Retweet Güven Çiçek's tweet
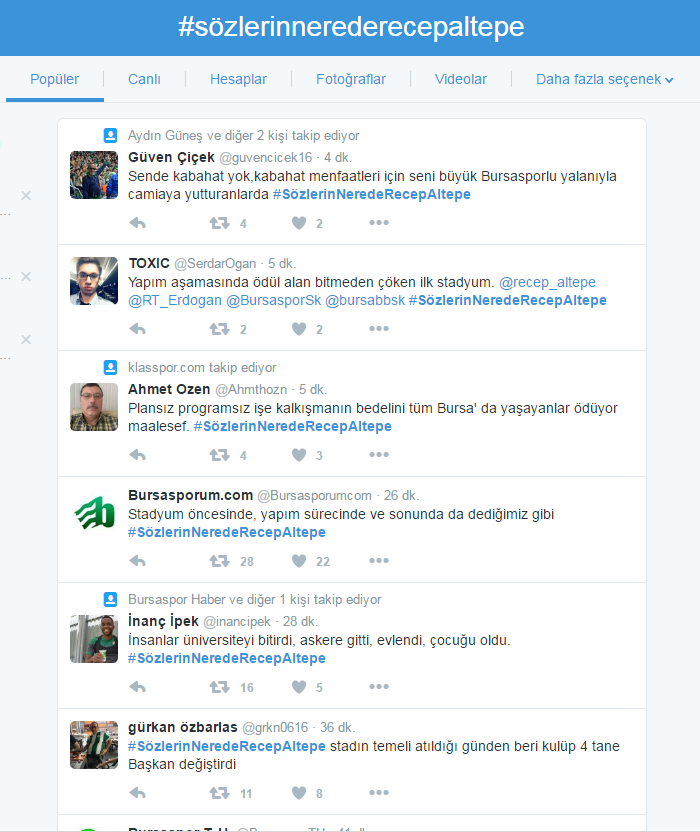Viewport: 700px width, 832px height. 219,223
